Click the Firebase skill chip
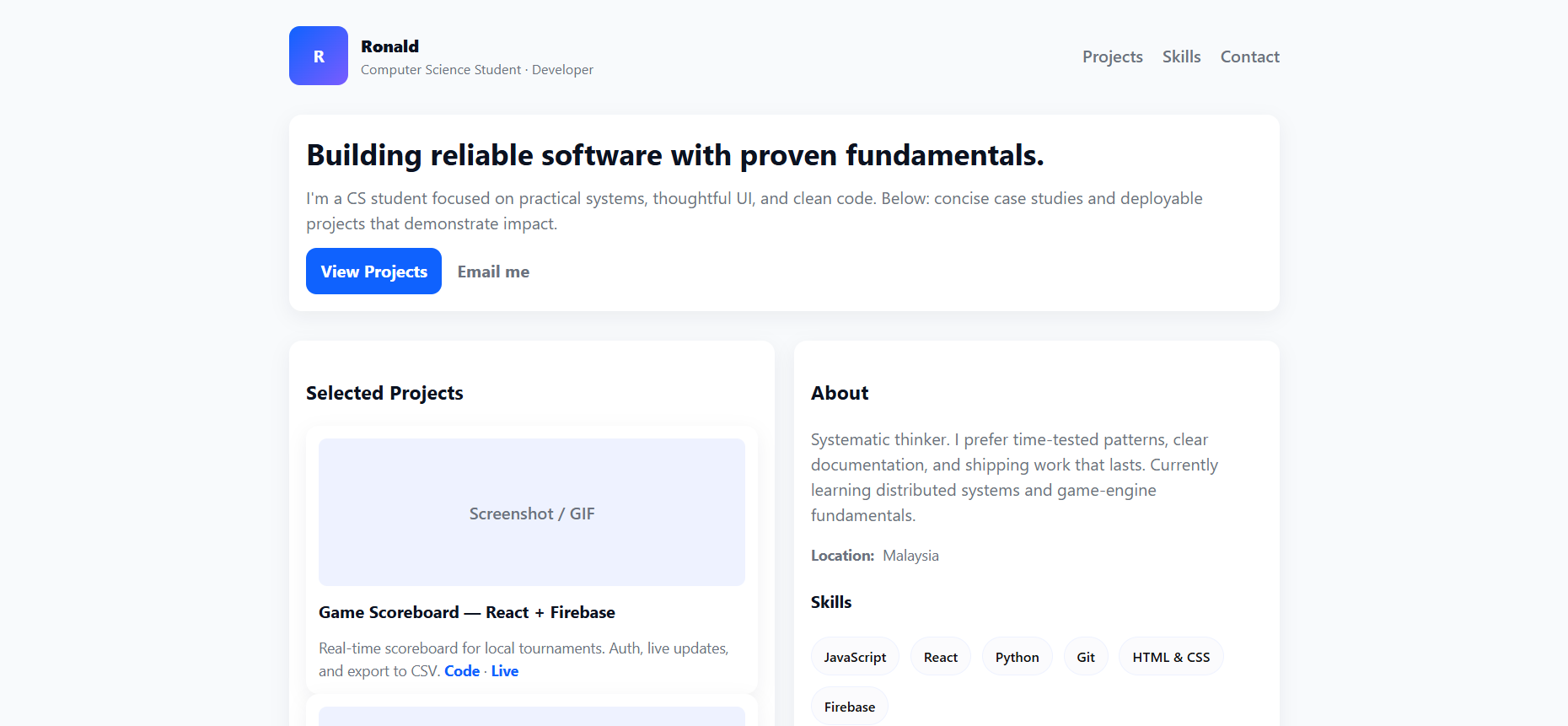This screenshot has height=726, width=1568. click(x=849, y=707)
